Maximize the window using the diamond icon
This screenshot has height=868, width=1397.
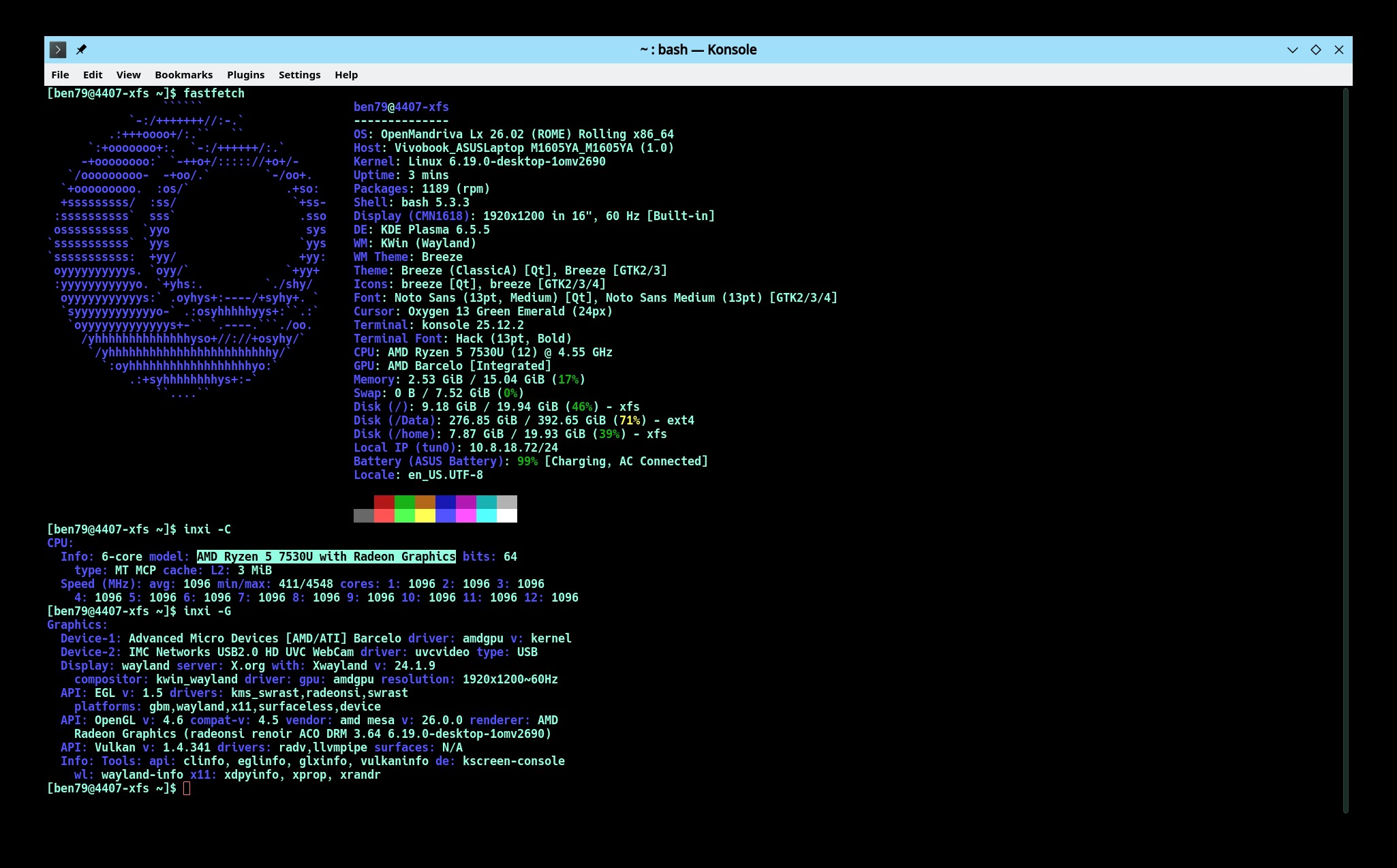tap(1316, 50)
